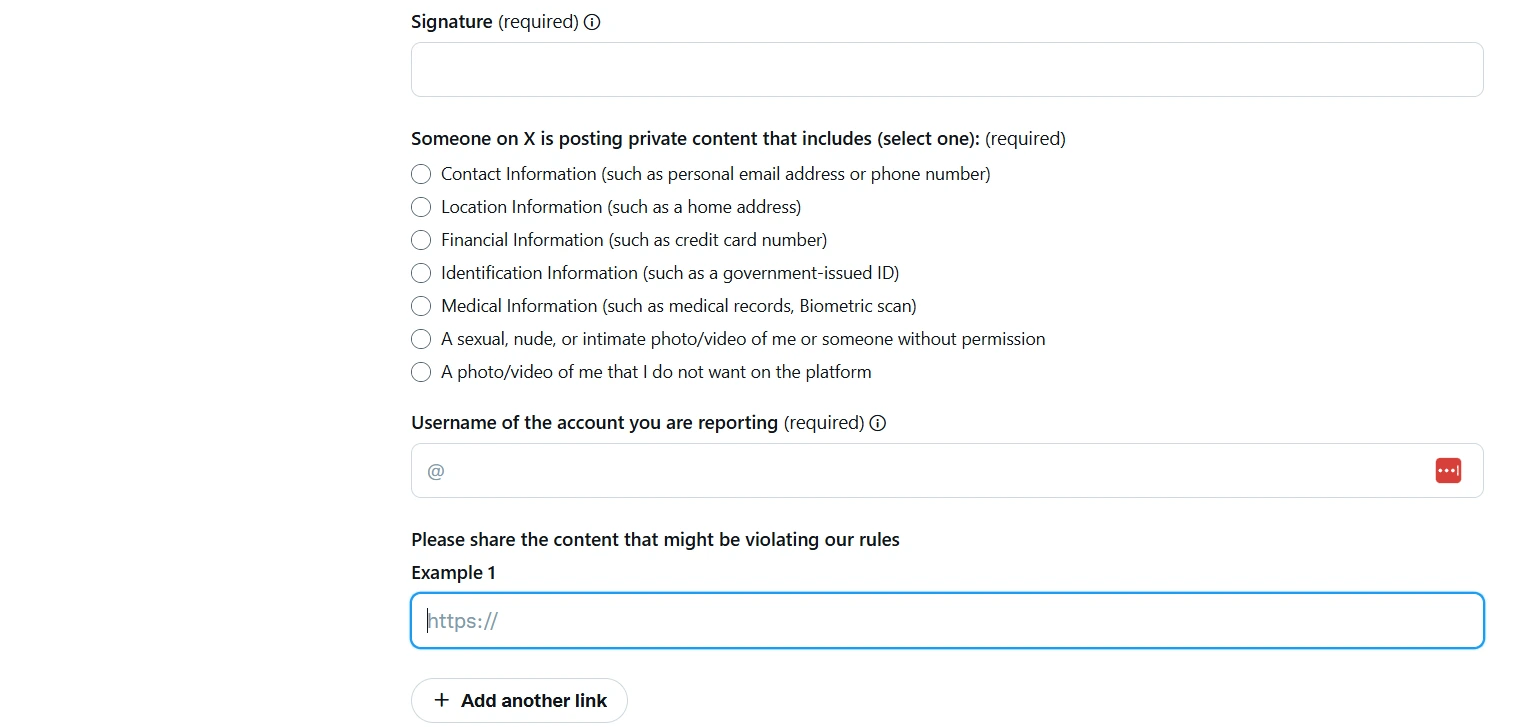The width and height of the screenshot is (1518, 727).
Task: Select photo/video of me not wanted option
Action: pyautogui.click(x=421, y=372)
